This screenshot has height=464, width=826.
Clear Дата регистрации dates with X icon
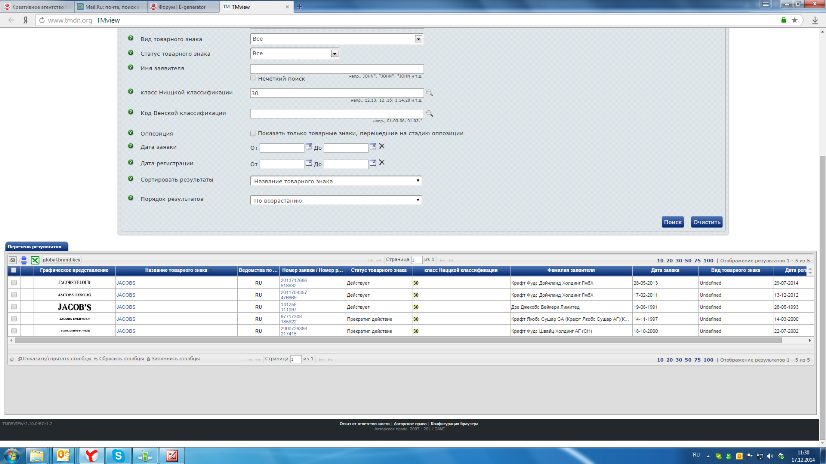[x=382, y=163]
